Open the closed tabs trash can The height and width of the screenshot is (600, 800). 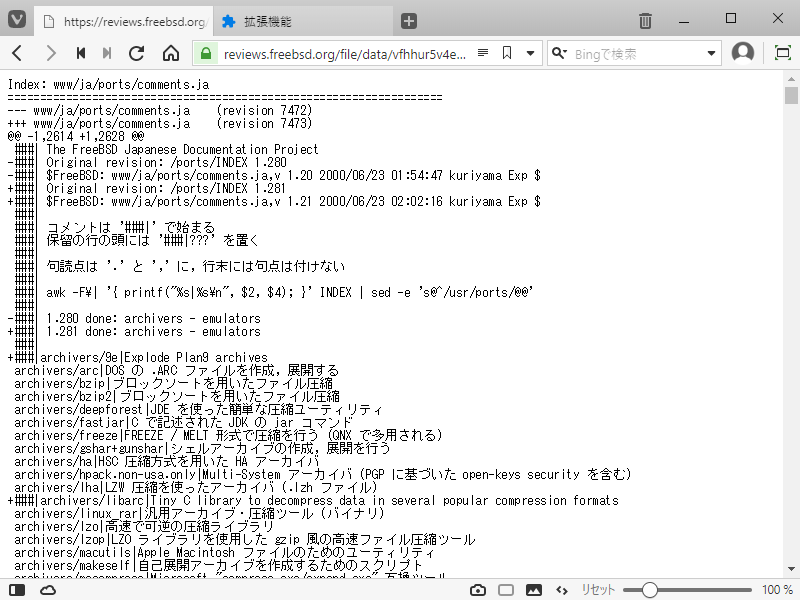click(x=645, y=21)
